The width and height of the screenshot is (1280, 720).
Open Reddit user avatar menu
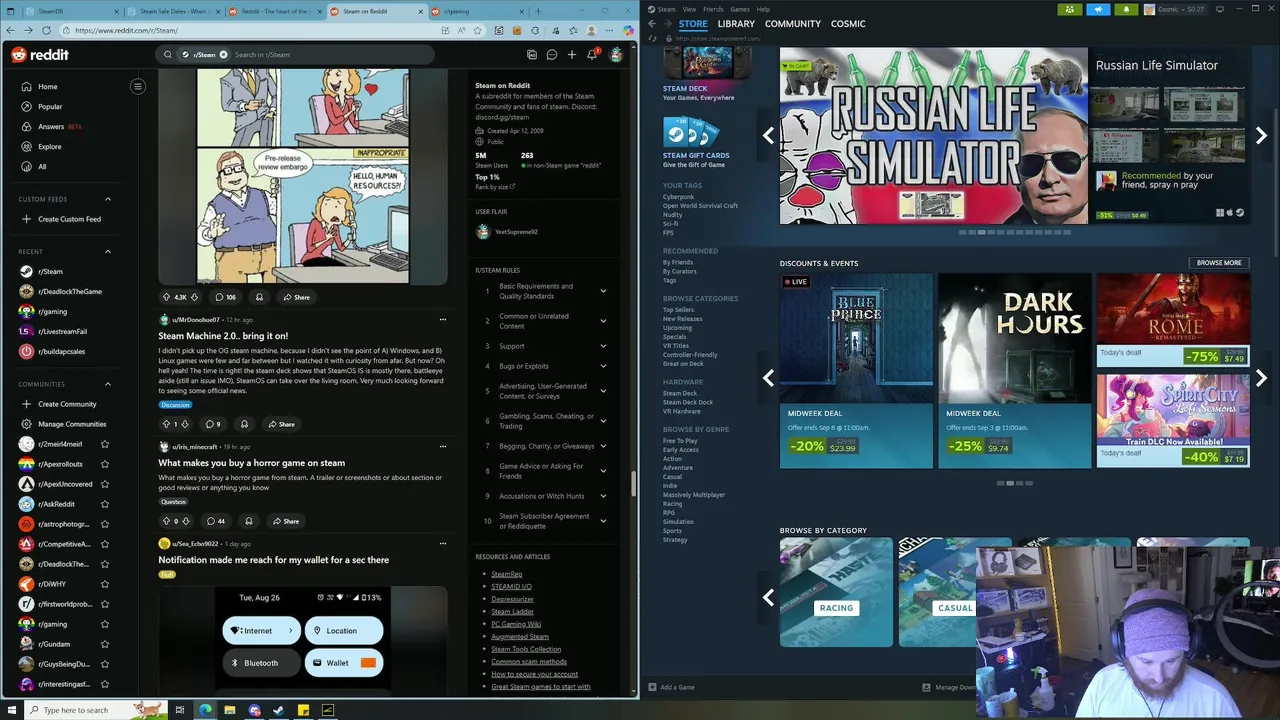[616, 55]
